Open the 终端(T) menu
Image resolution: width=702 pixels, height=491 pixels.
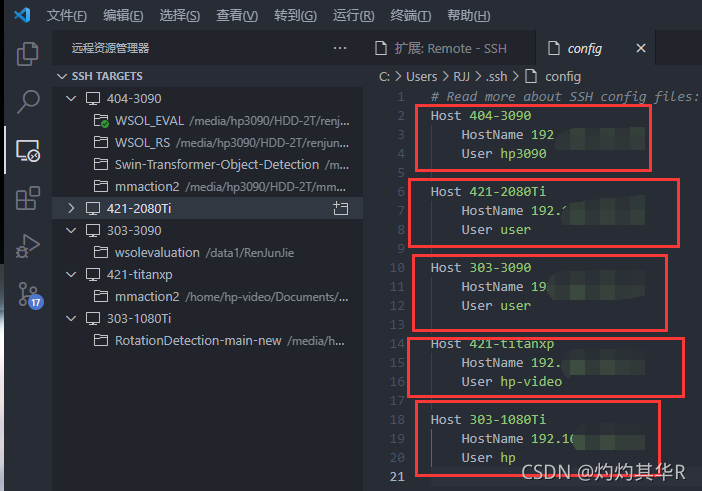coord(411,16)
